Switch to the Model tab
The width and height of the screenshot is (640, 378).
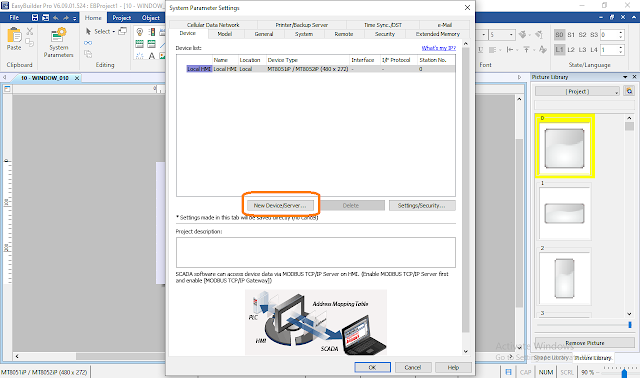pyautogui.click(x=225, y=34)
